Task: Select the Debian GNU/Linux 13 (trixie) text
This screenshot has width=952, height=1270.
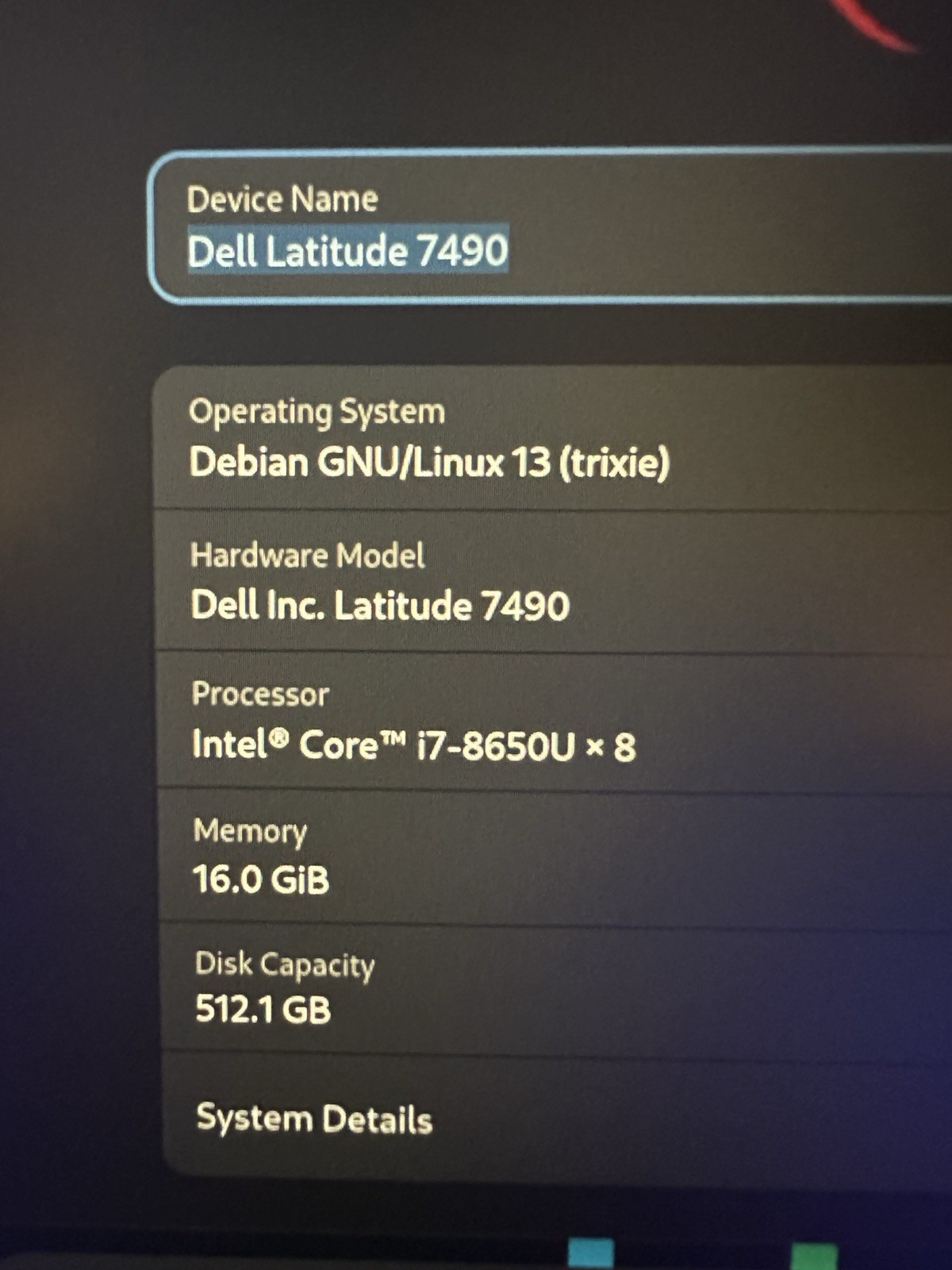Action: [429, 462]
